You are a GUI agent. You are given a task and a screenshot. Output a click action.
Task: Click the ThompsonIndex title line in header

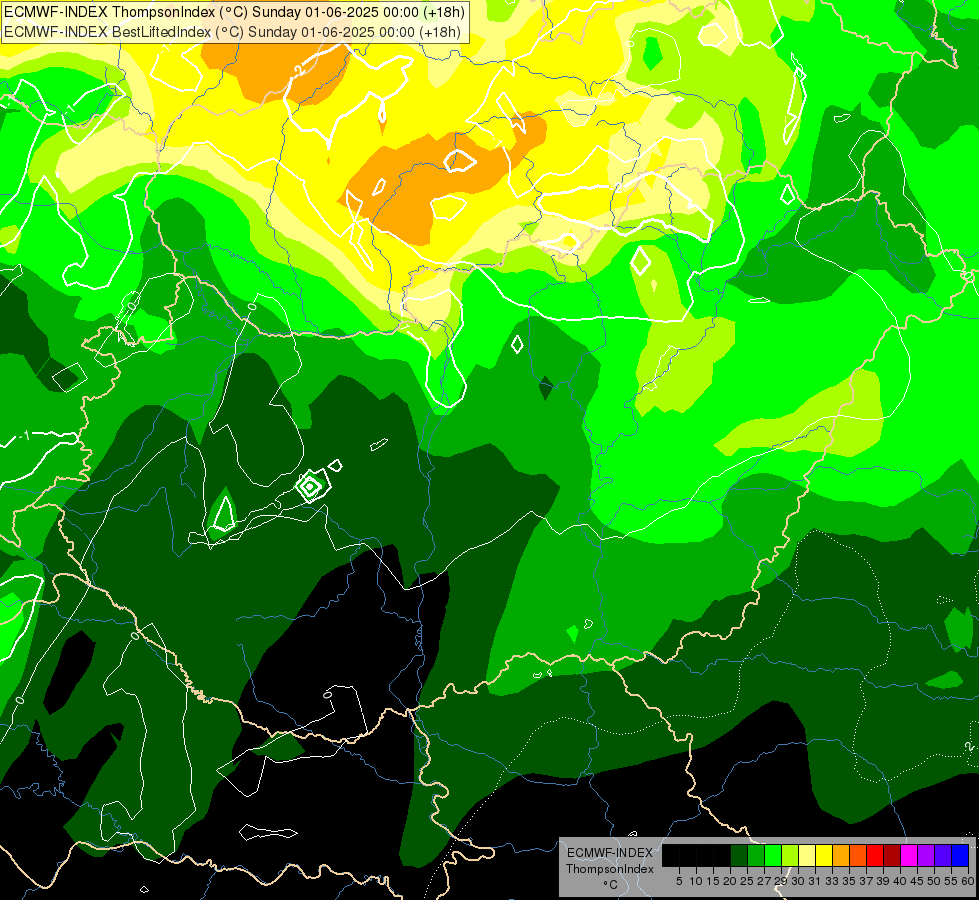click(x=234, y=12)
